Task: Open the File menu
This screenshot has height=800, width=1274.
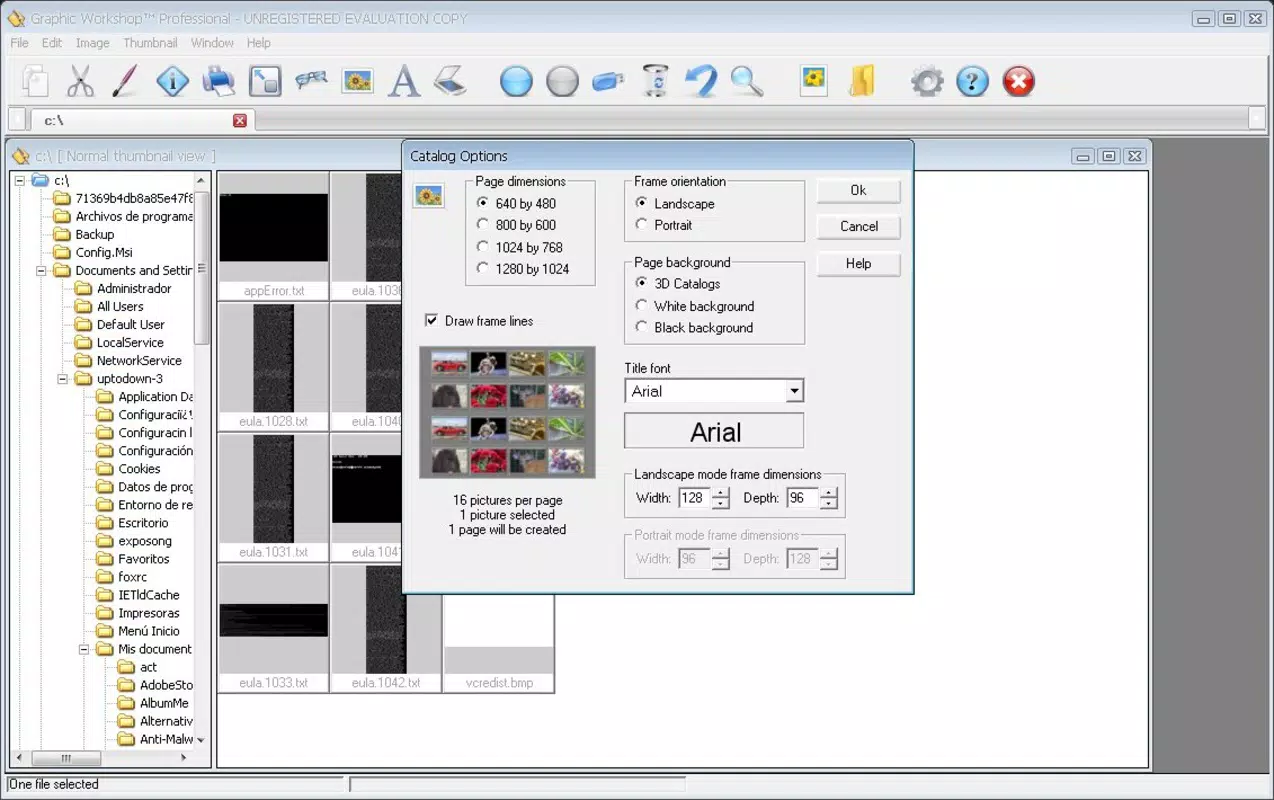Action: coord(20,43)
